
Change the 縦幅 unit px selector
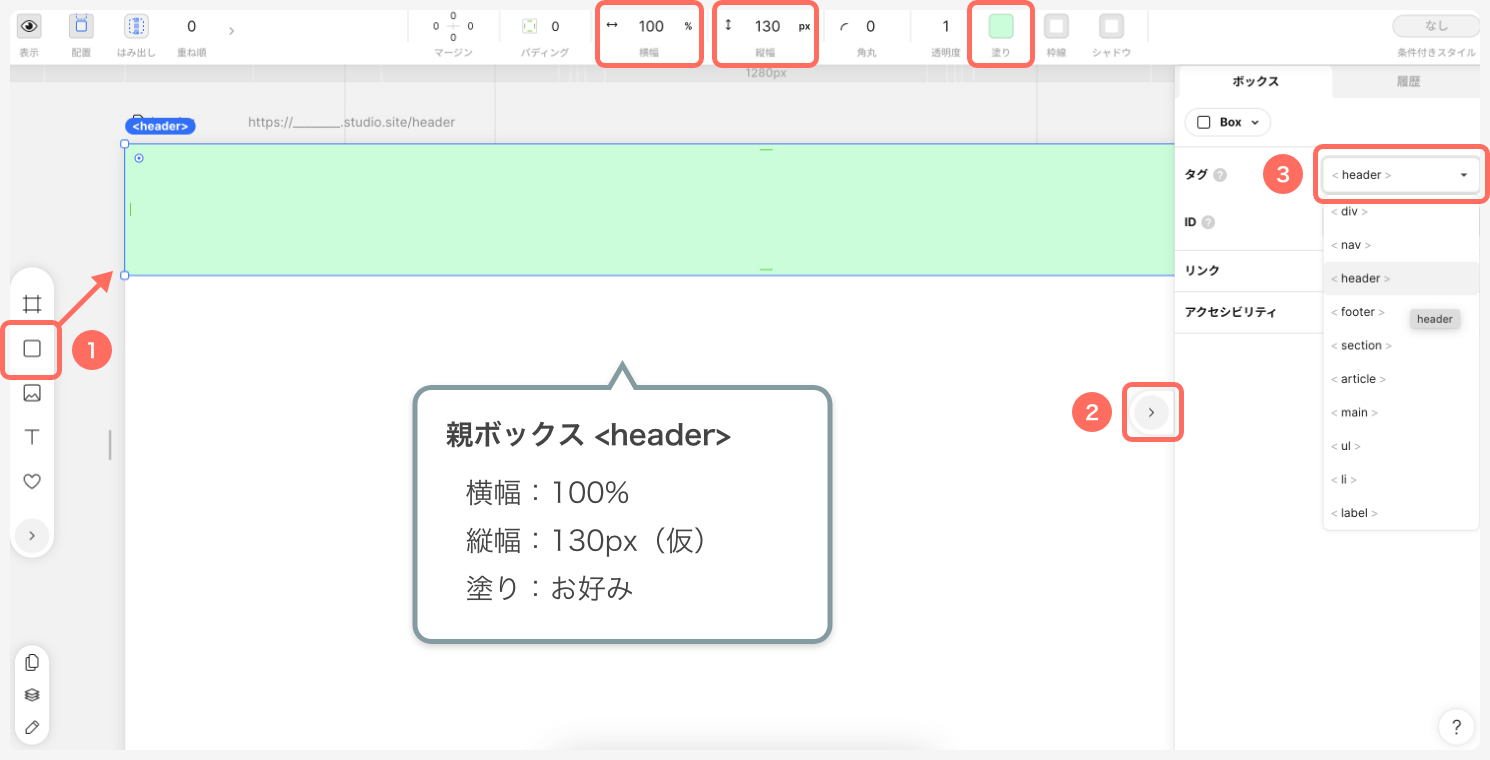[x=804, y=27]
